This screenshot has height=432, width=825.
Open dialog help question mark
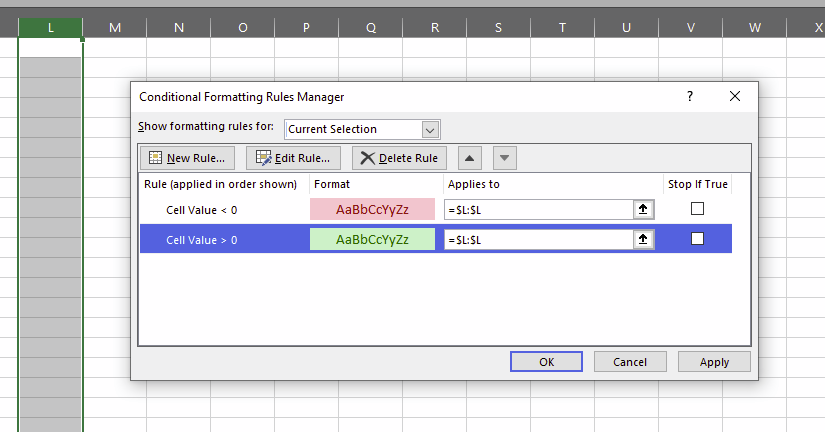tap(690, 96)
